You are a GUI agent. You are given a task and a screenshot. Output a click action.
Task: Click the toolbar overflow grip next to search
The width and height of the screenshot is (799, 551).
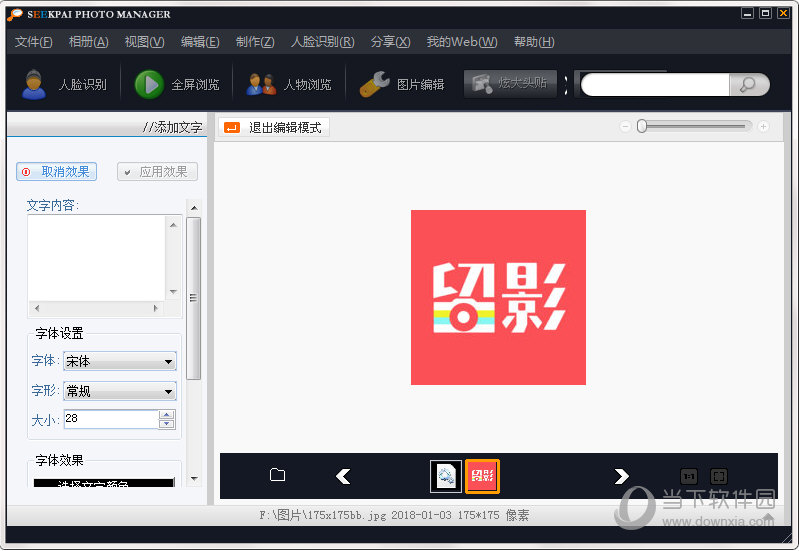[566, 85]
